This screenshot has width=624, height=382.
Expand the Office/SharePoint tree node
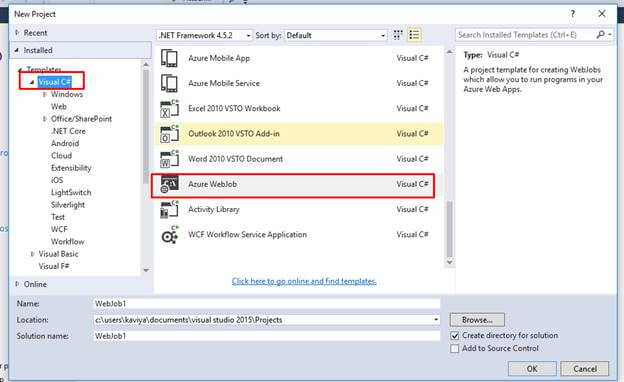point(45,119)
